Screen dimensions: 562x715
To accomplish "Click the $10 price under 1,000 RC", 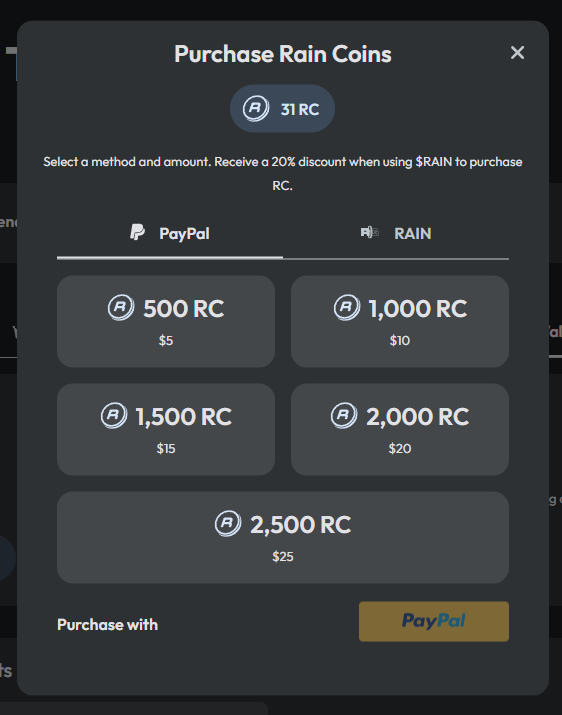I will coord(400,341).
